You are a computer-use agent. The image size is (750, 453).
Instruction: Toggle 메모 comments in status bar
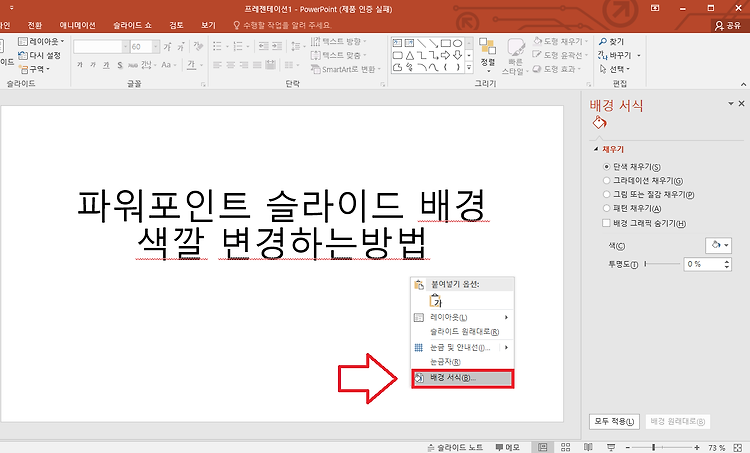tap(507, 448)
